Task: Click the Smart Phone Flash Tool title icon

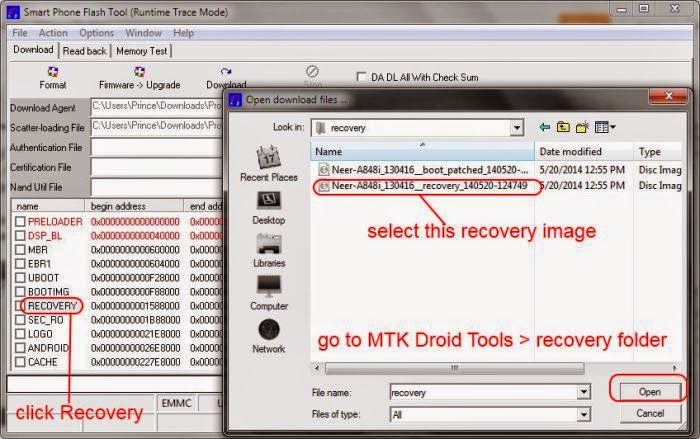Action: click(x=13, y=12)
